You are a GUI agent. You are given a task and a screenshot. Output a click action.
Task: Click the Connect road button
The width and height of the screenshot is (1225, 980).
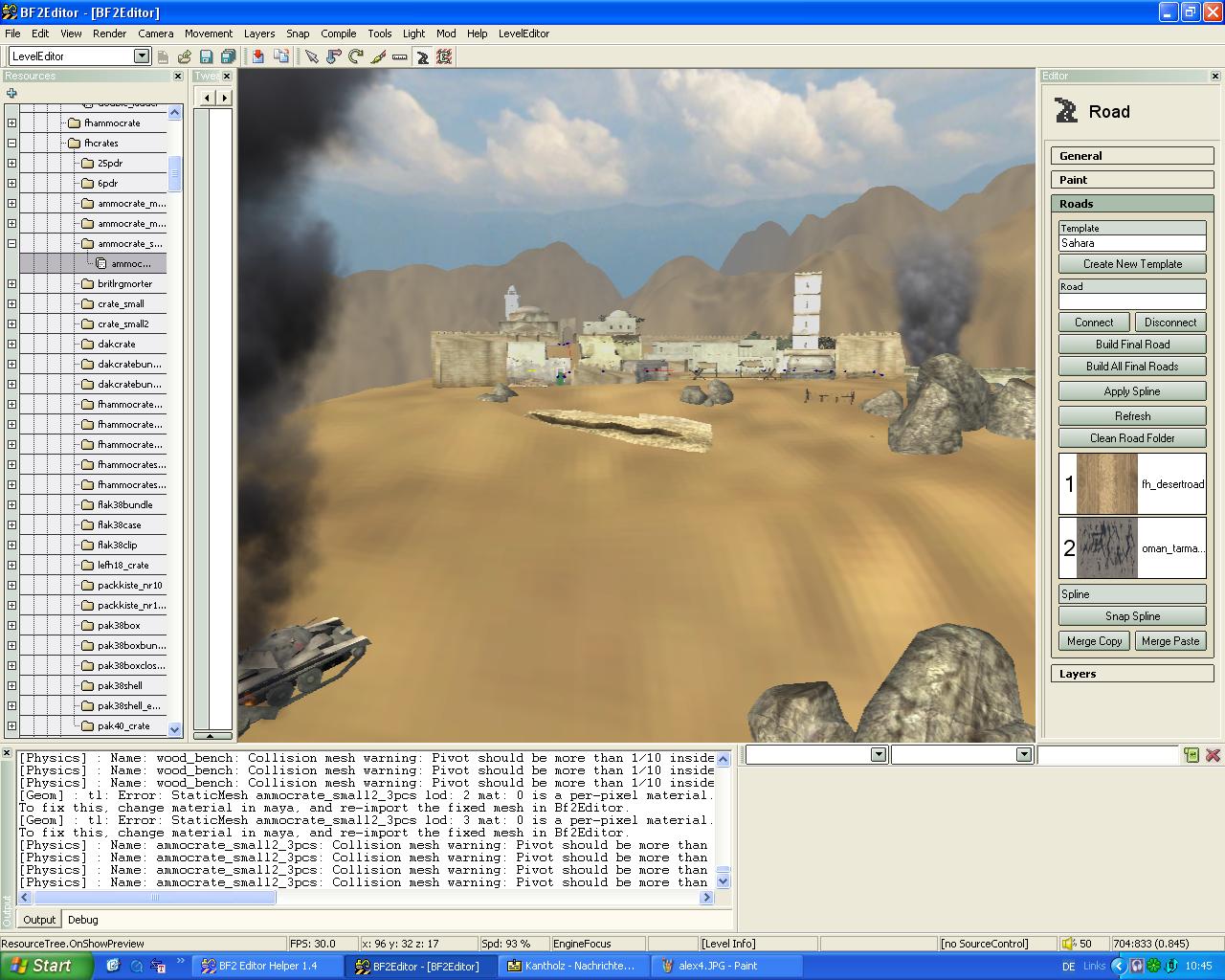[1094, 323]
